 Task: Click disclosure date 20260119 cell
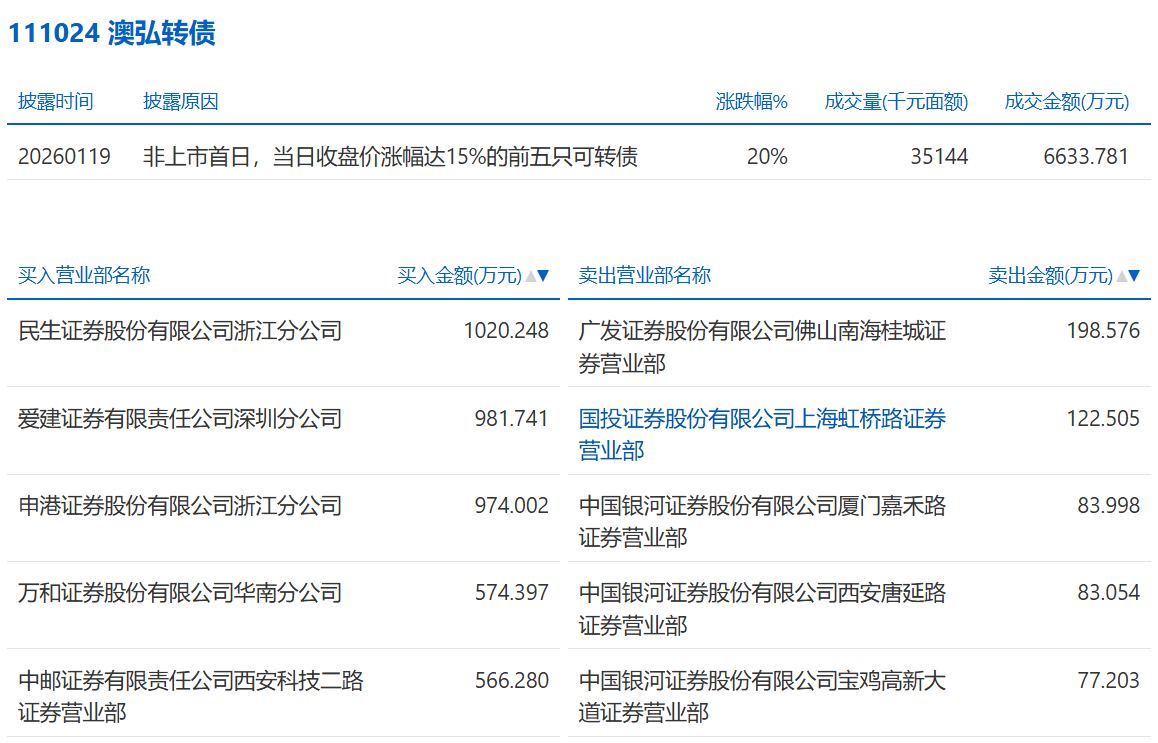pos(64,157)
